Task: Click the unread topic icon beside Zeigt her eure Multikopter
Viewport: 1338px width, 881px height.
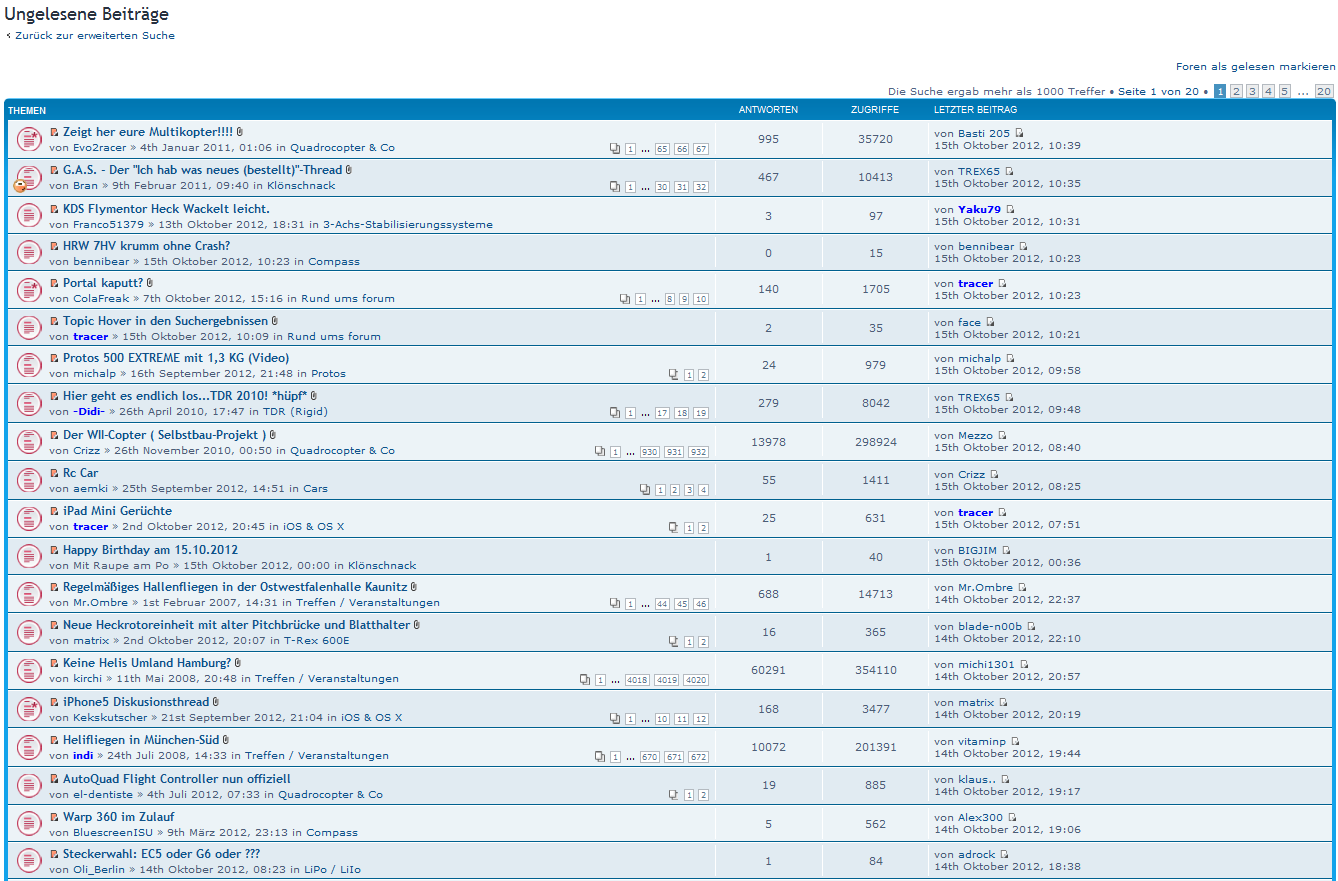Action: (x=28, y=139)
